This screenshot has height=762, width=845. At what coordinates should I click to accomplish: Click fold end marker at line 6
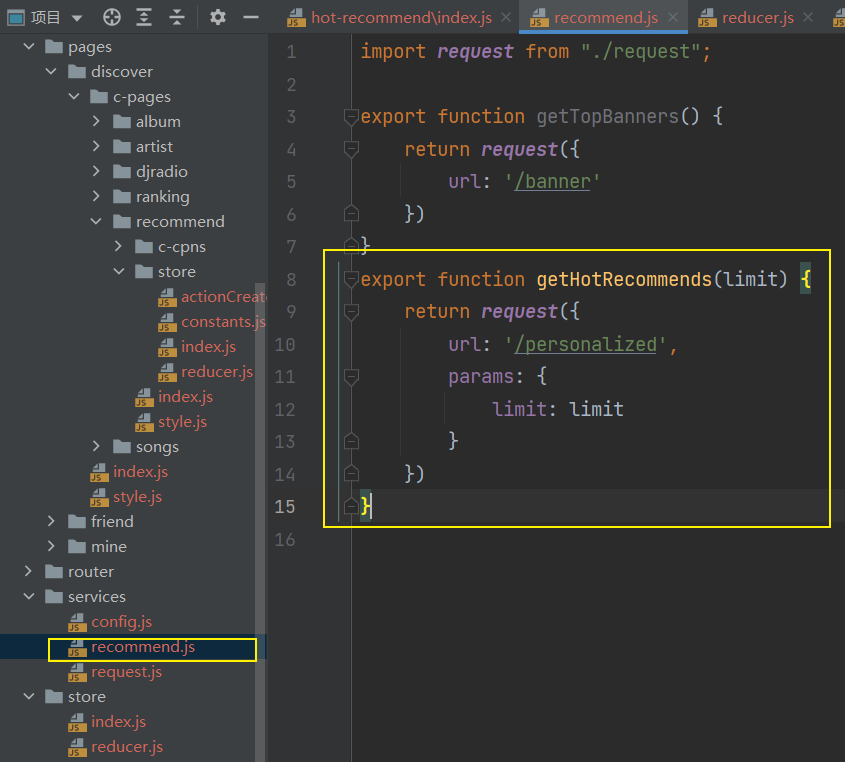coord(351,213)
